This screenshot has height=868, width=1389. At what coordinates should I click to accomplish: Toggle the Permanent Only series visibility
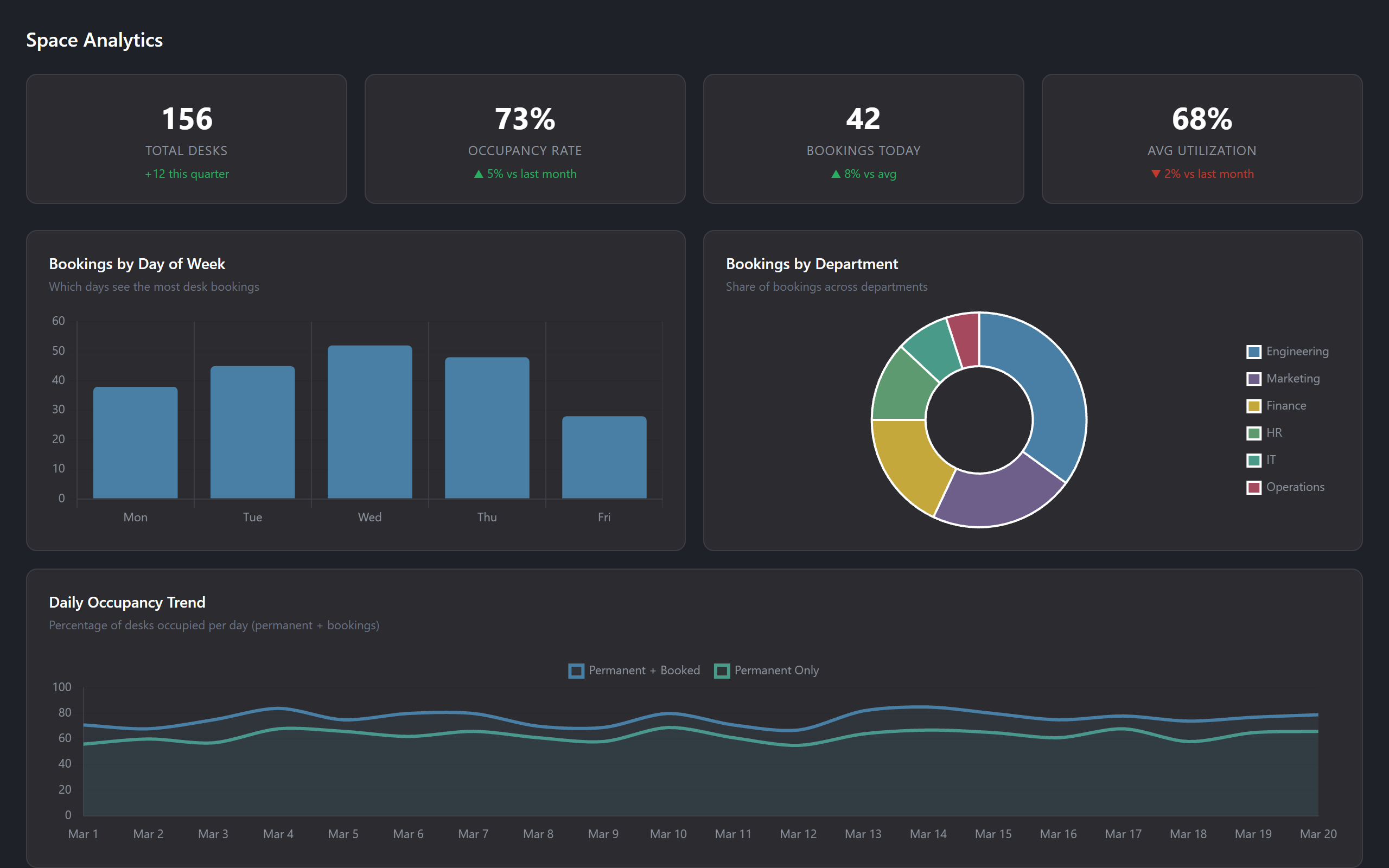pos(766,670)
